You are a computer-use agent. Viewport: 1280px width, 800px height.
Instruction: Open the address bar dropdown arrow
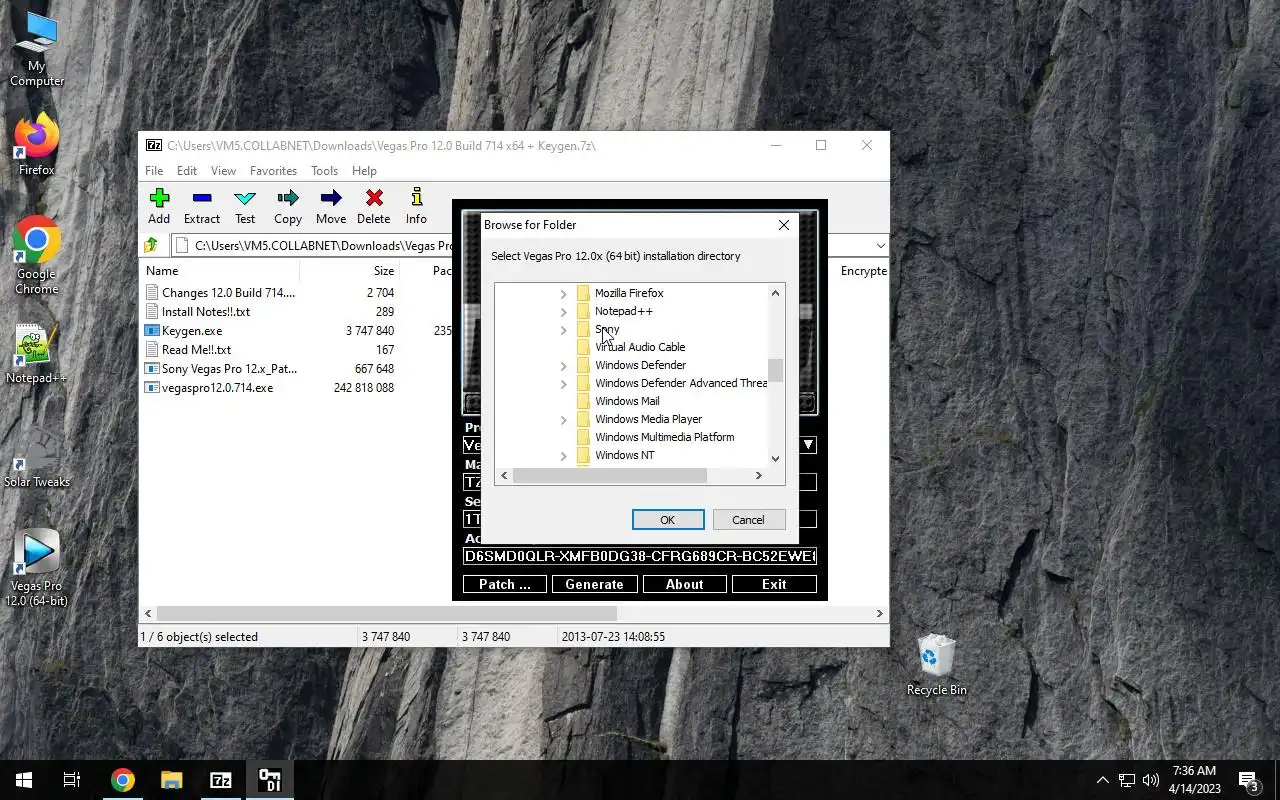click(880, 245)
